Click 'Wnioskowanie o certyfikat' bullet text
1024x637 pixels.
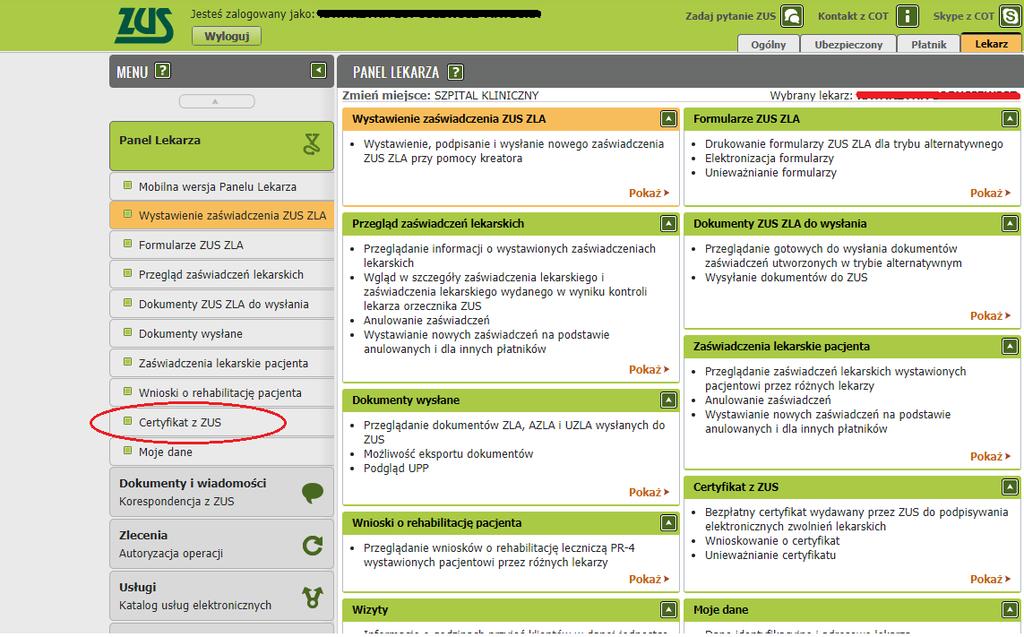click(x=772, y=541)
